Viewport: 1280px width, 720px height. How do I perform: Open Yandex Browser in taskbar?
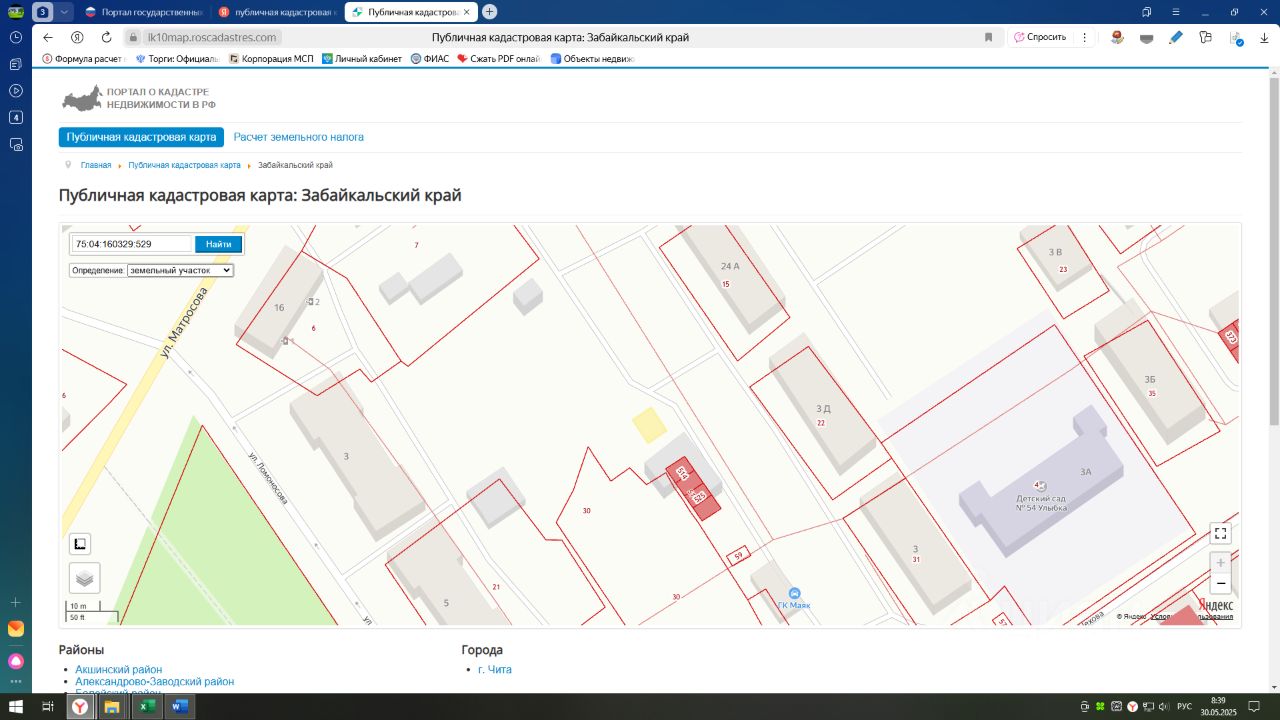click(80, 707)
